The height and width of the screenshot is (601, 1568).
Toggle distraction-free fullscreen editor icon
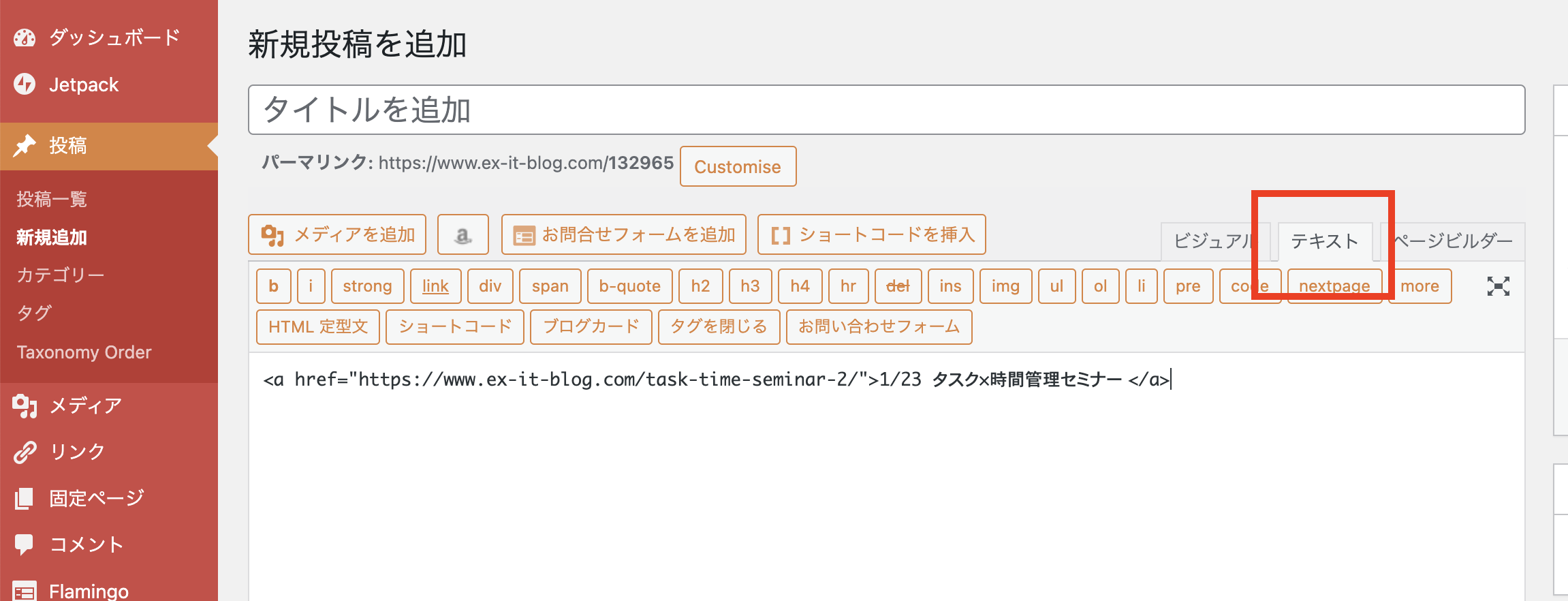[x=1498, y=286]
